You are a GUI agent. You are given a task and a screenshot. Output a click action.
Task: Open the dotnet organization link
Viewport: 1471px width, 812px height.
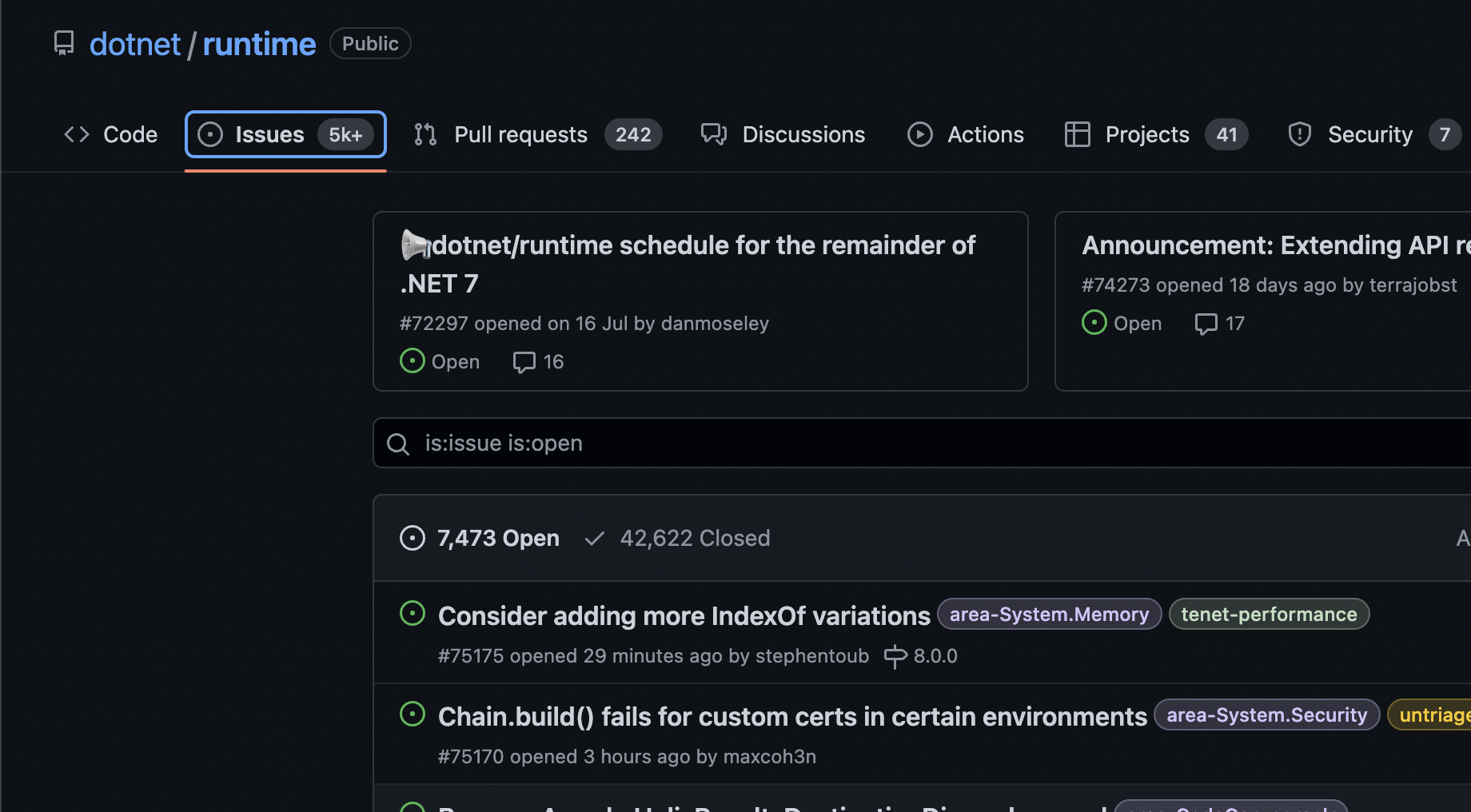coord(135,44)
